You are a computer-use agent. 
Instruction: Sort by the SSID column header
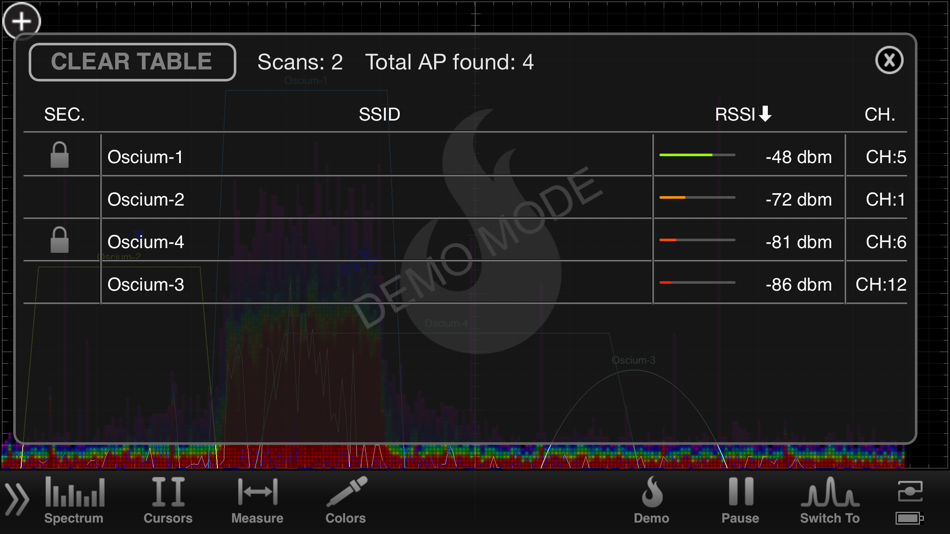click(379, 114)
